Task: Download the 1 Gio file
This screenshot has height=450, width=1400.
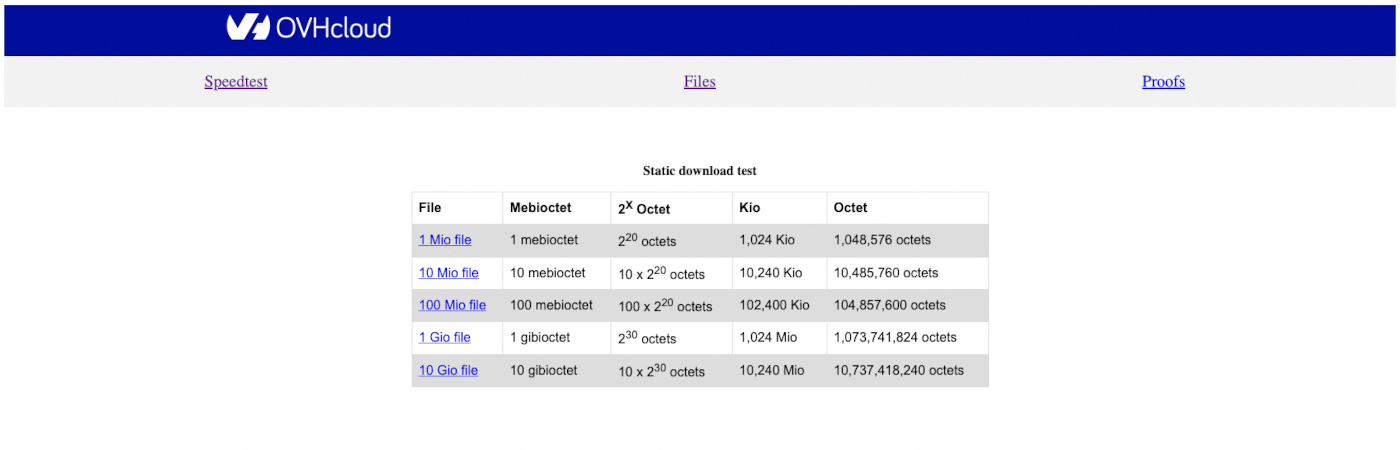Action: click(444, 337)
